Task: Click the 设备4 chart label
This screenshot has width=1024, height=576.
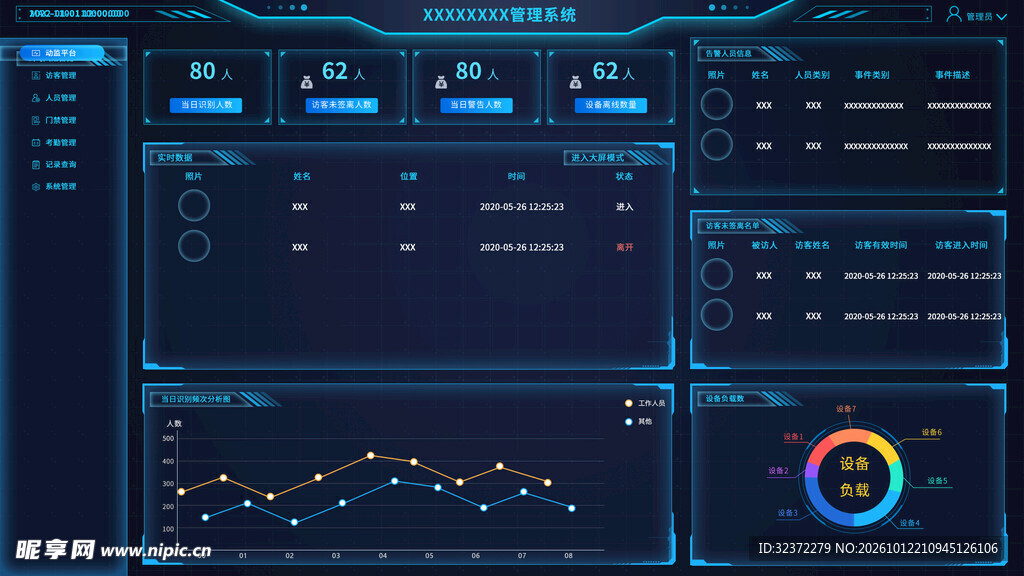Action: pyautogui.click(x=910, y=522)
